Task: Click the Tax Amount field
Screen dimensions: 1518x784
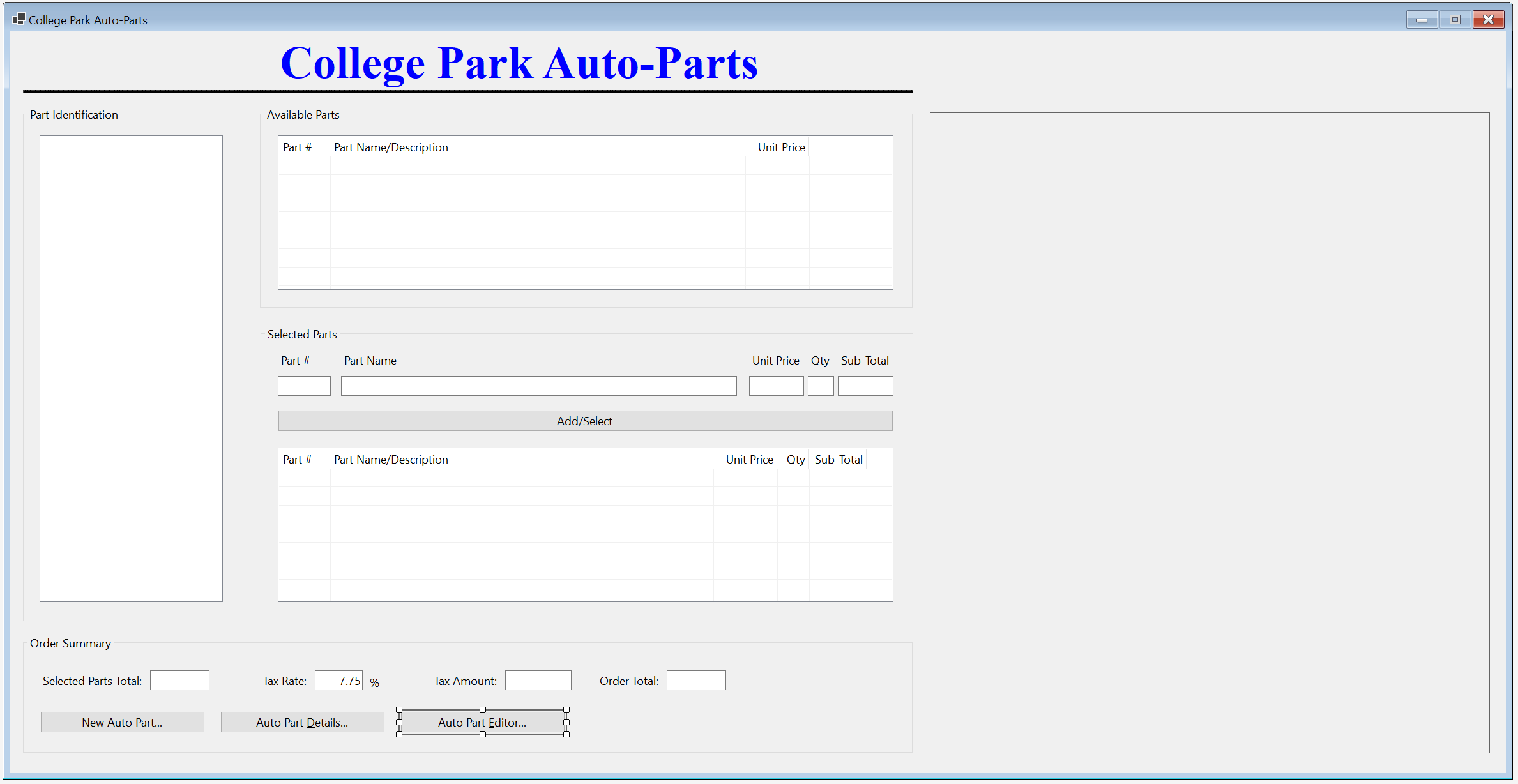Action: coord(538,680)
